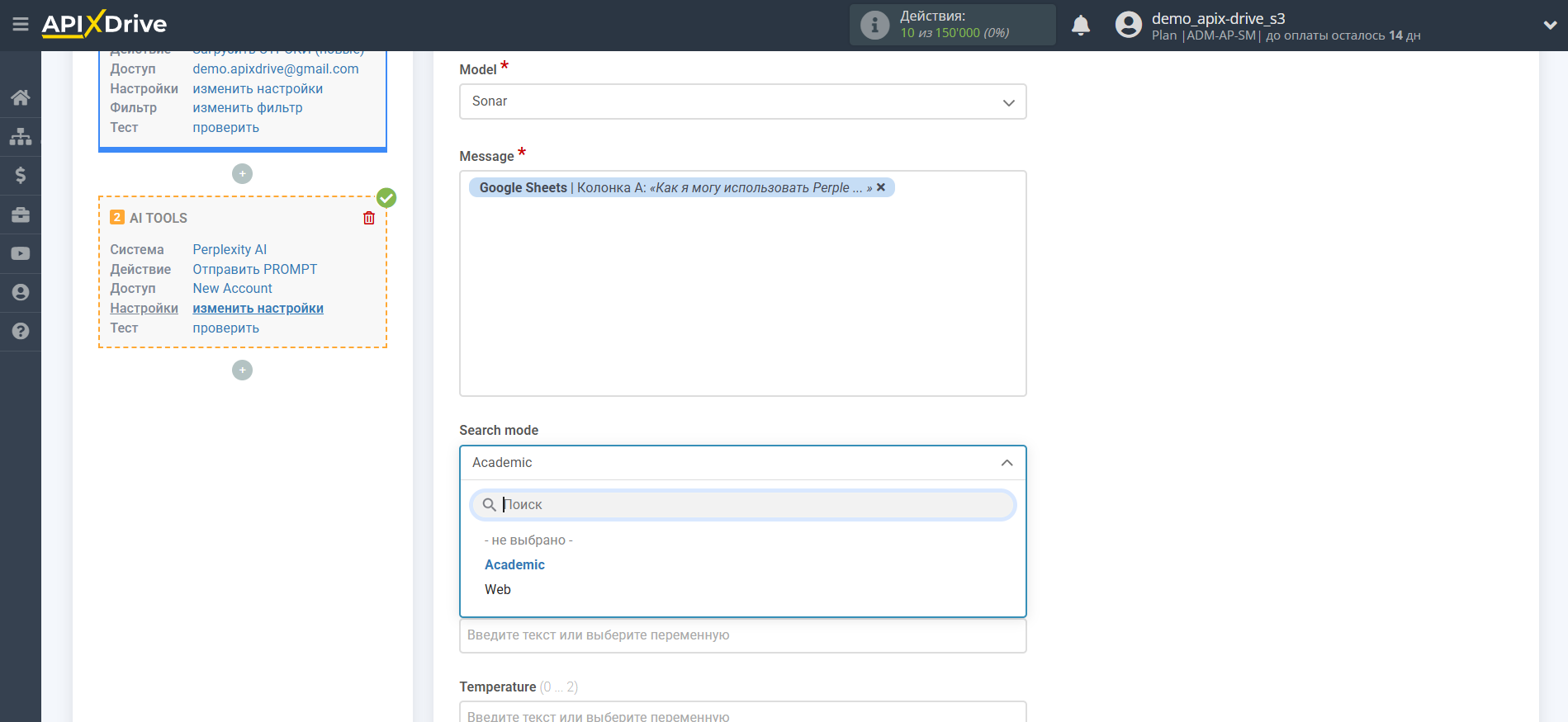This screenshot has height=722, width=1568.
Task: Open the help question icon
Action: tap(21, 331)
